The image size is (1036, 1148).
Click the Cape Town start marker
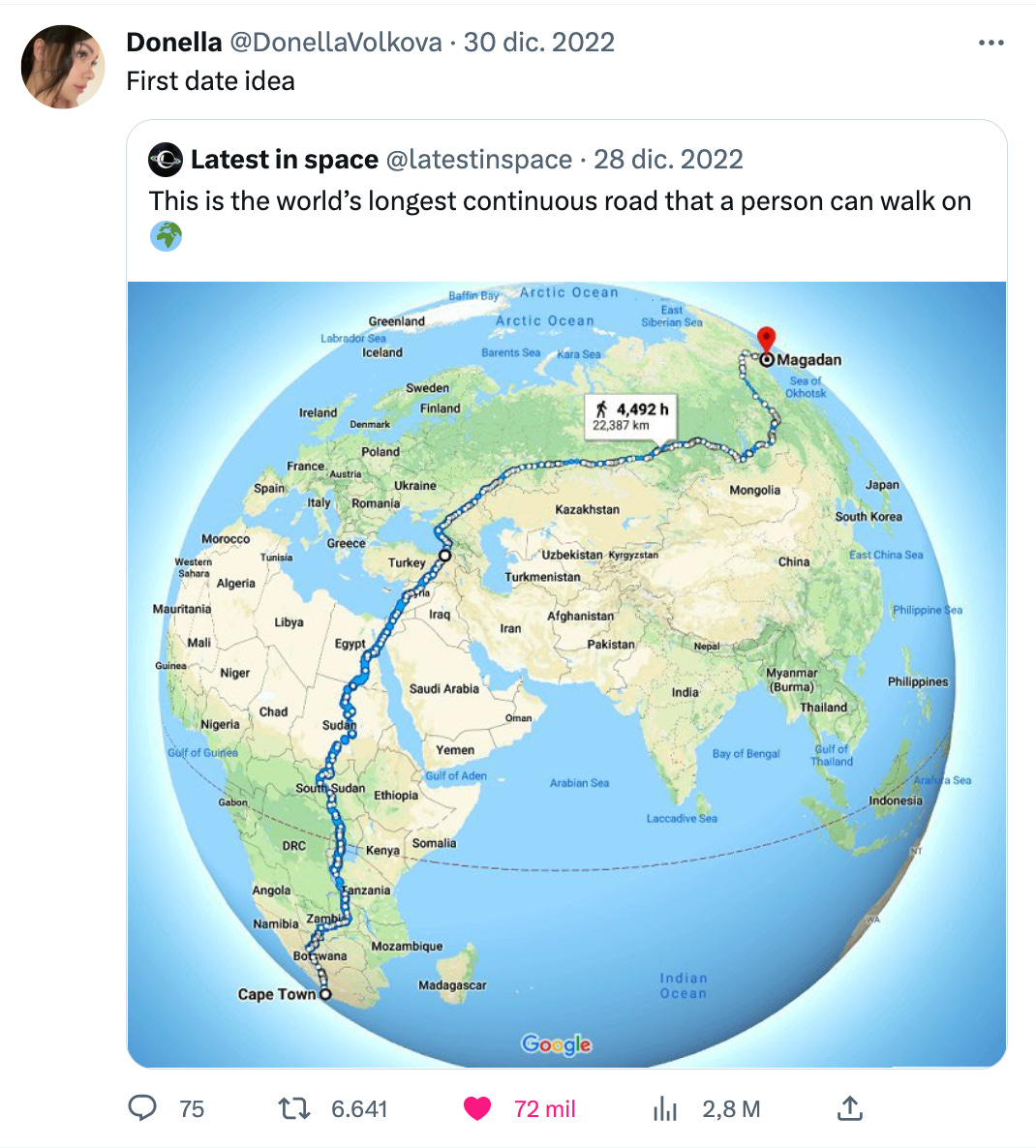tap(326, 994)
